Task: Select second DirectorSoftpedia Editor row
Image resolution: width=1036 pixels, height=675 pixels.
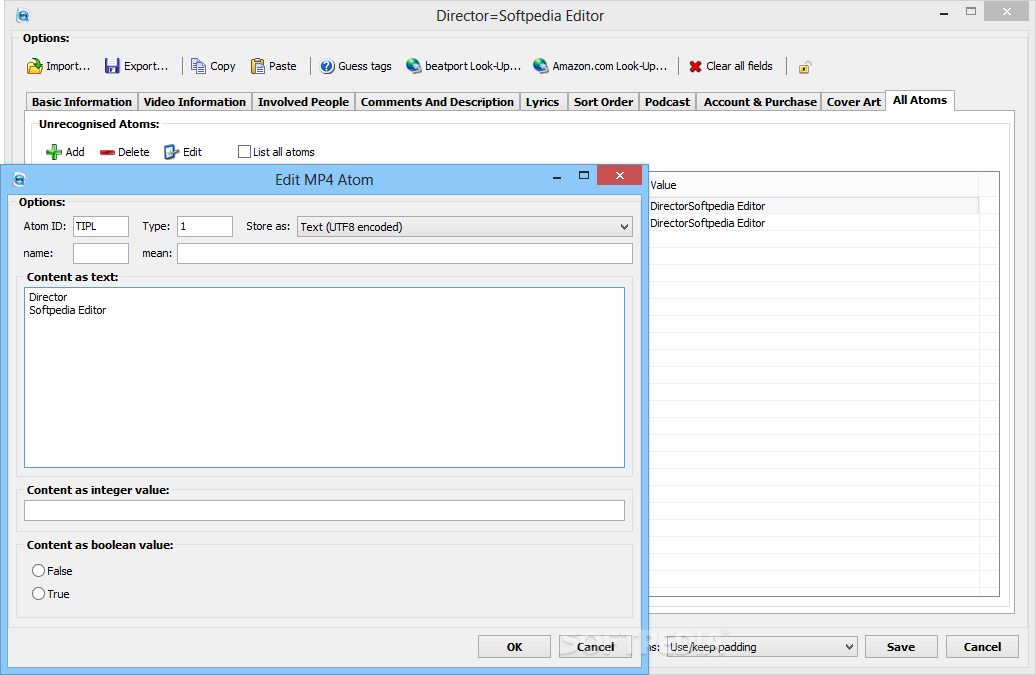Action: click(x=813, y=223)
